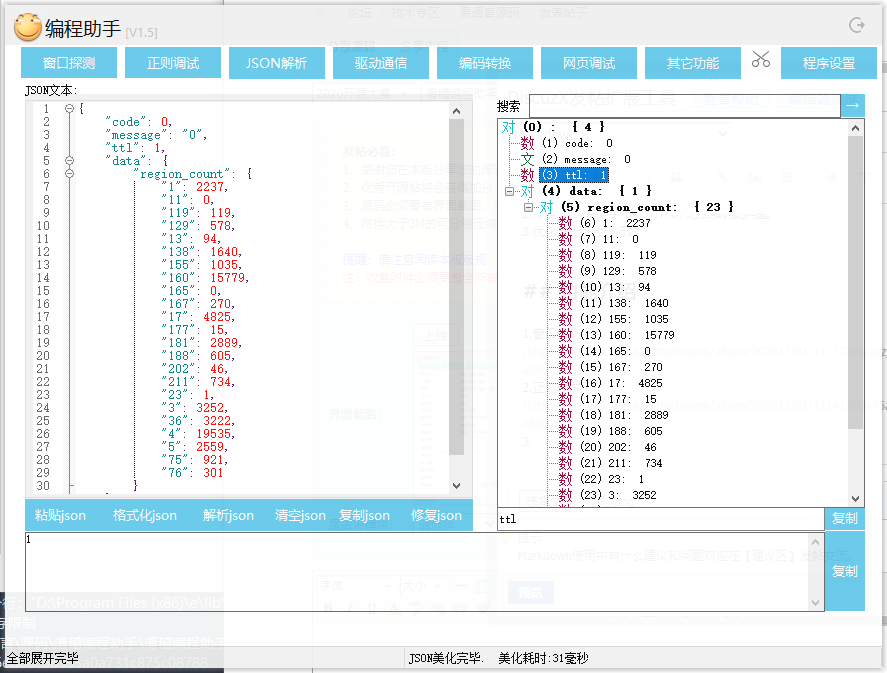Click status text 全部展开完毕
The height and width of the screenshot is (673, 887).
tap(42, 658)
